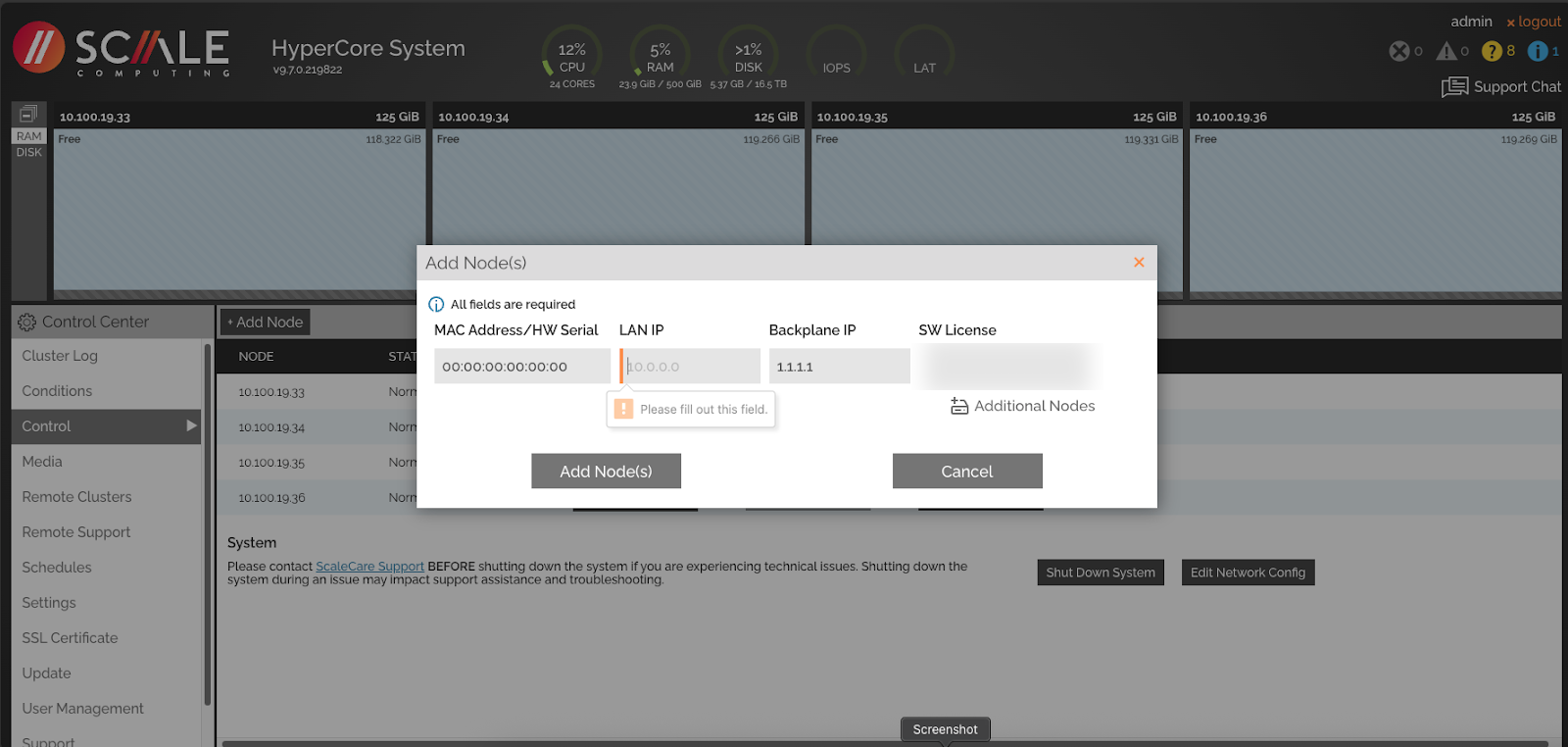The image size is (1568, 747).
Task: Click the admin user name
Action: (x=1471, y=22)
